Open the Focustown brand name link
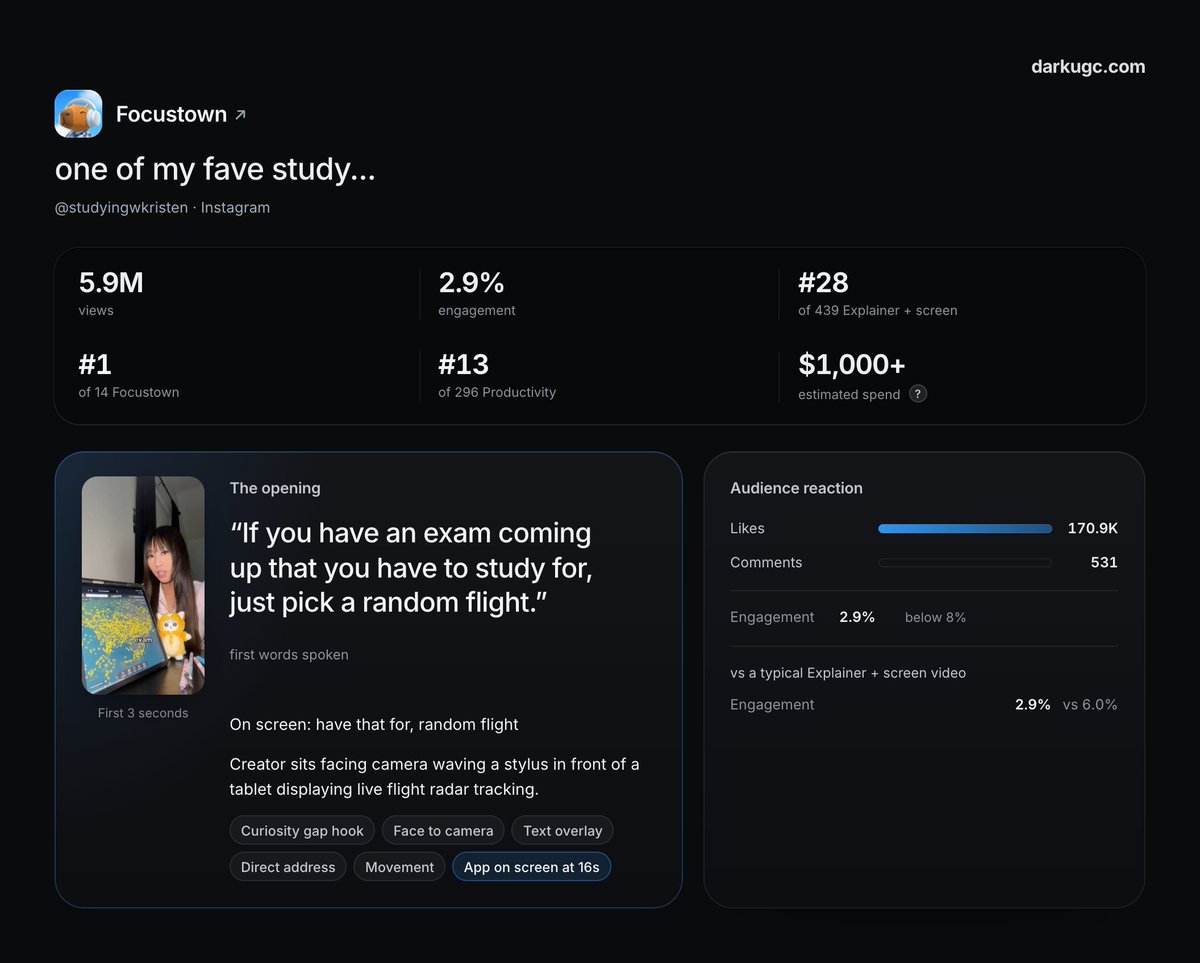Image resolution: width=1200 pixels, height=963 pixels. 171,114
